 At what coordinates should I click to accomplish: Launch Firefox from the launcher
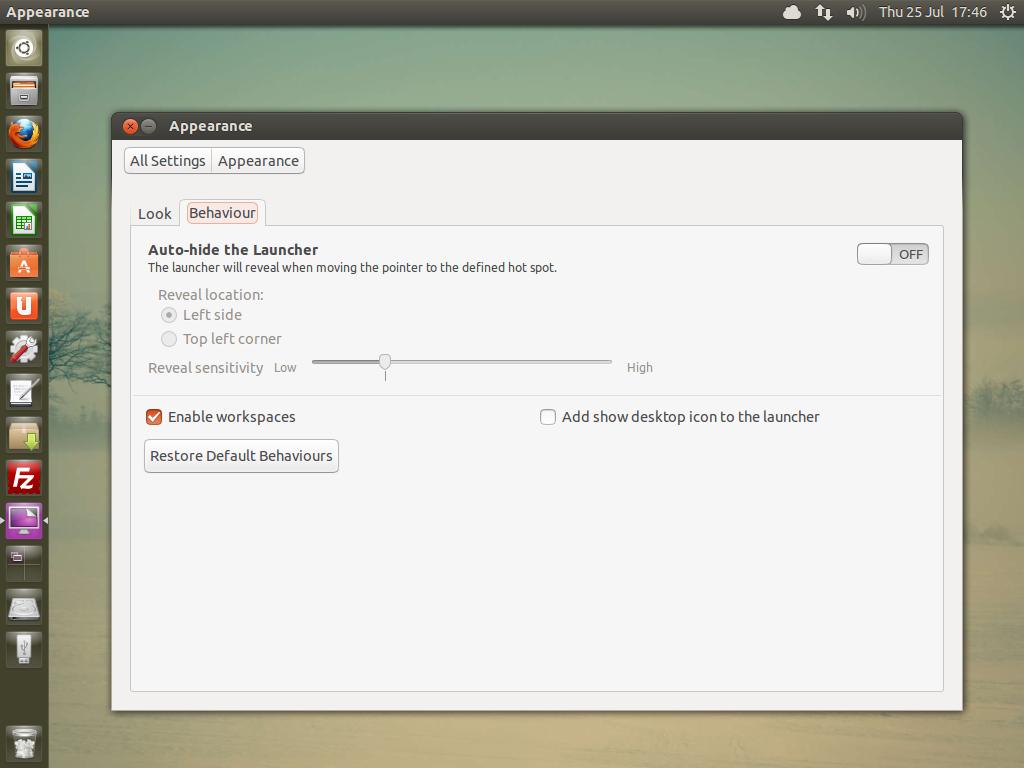(x=24, y=133)
